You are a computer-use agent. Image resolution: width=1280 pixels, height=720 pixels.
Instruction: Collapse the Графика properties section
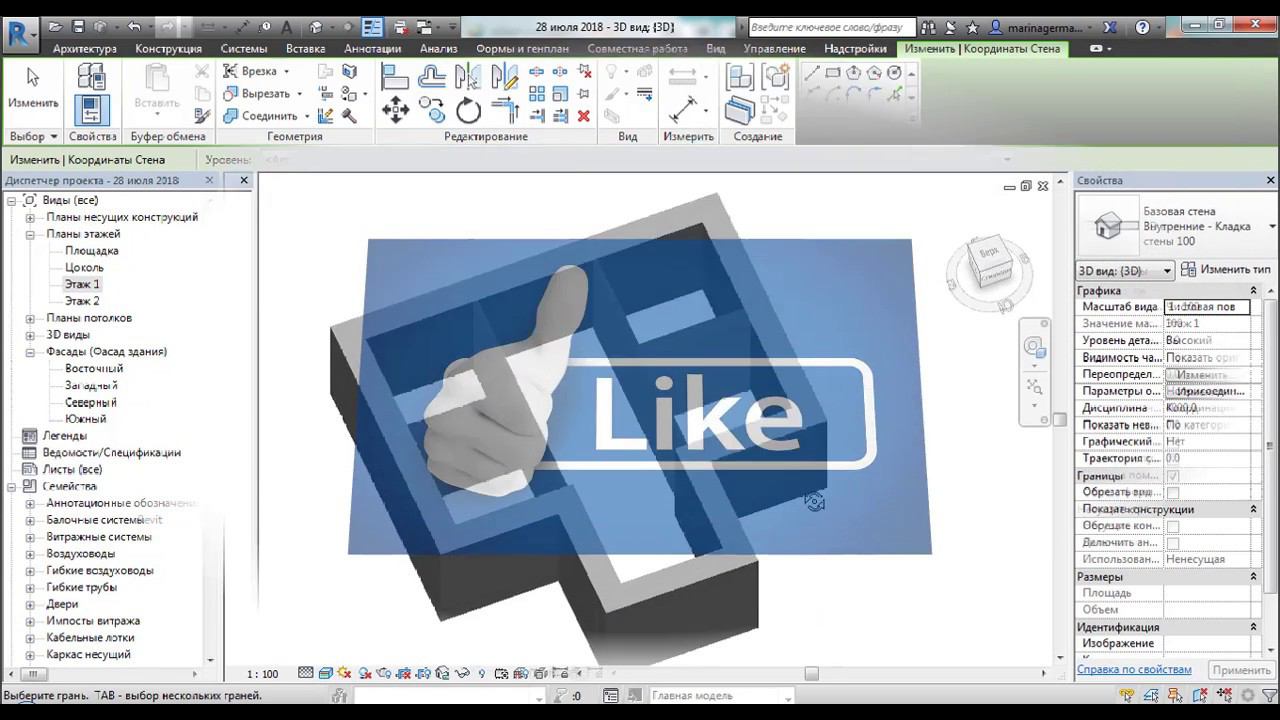coord(1254,291)
